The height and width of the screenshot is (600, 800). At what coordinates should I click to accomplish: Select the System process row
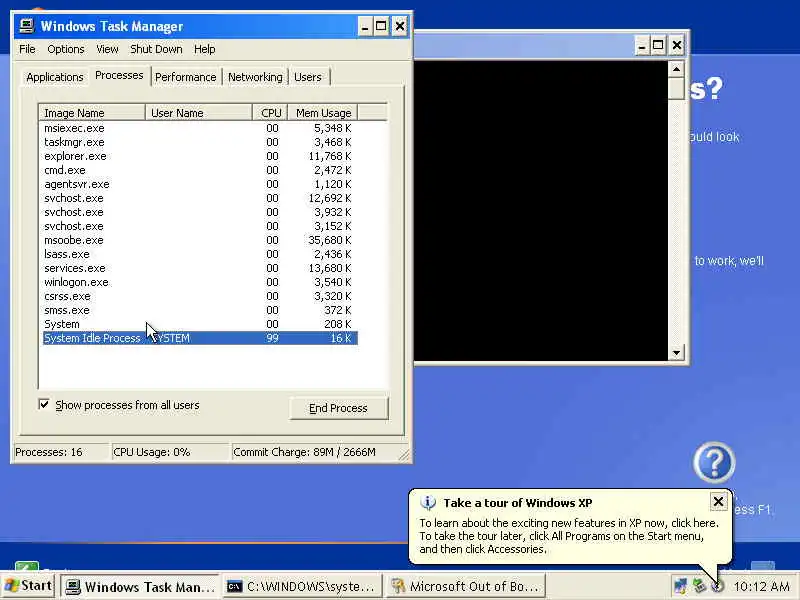200,324
